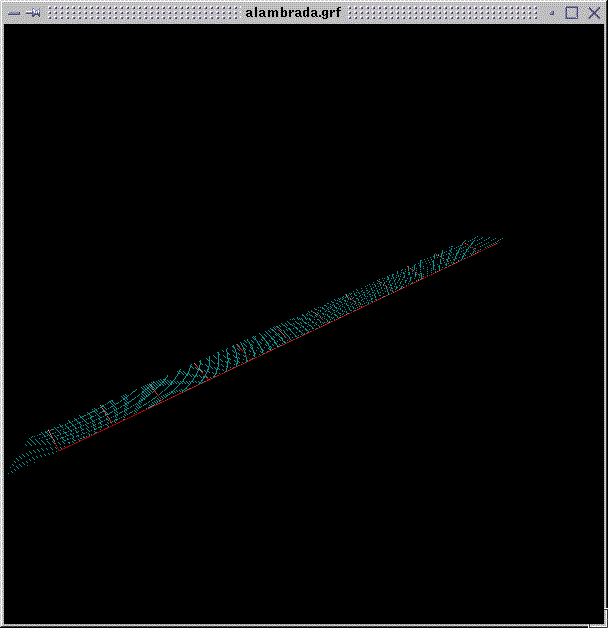The width and height of the screenshot is (608, 628).
Task: Close the alambrada.grf window
Action: pos(594,13)
